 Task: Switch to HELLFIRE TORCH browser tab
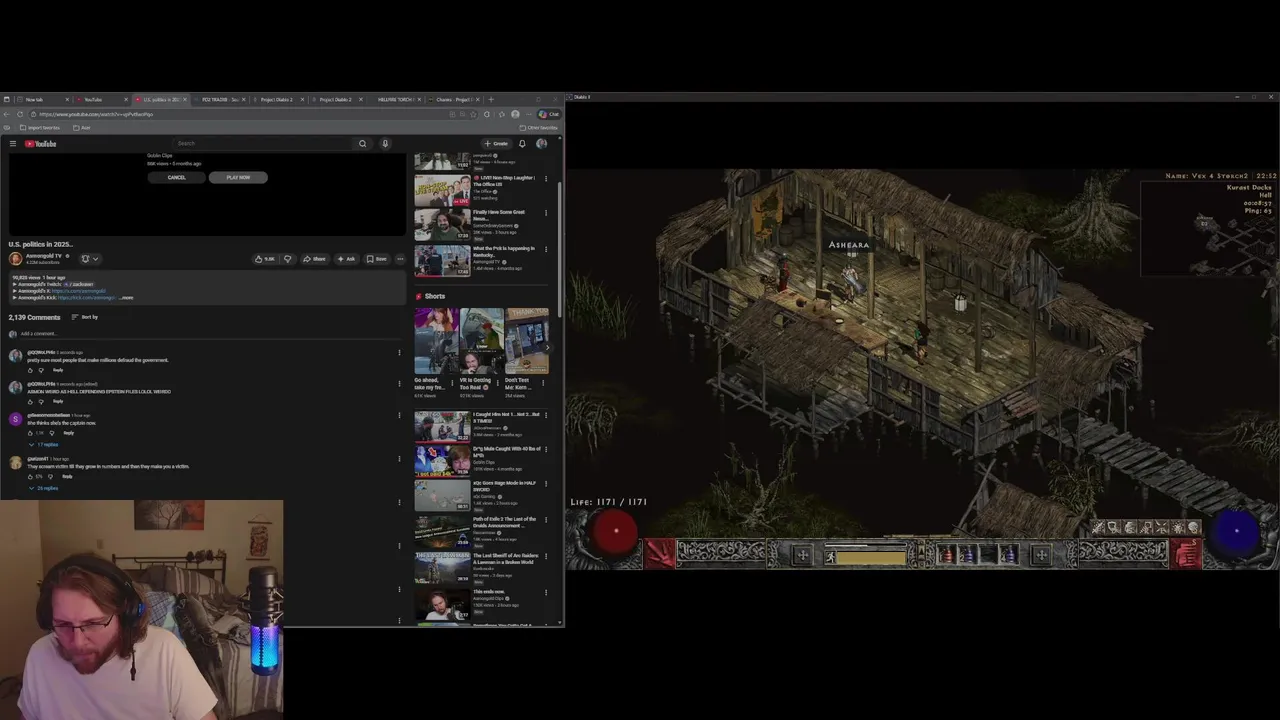[396, 99]
